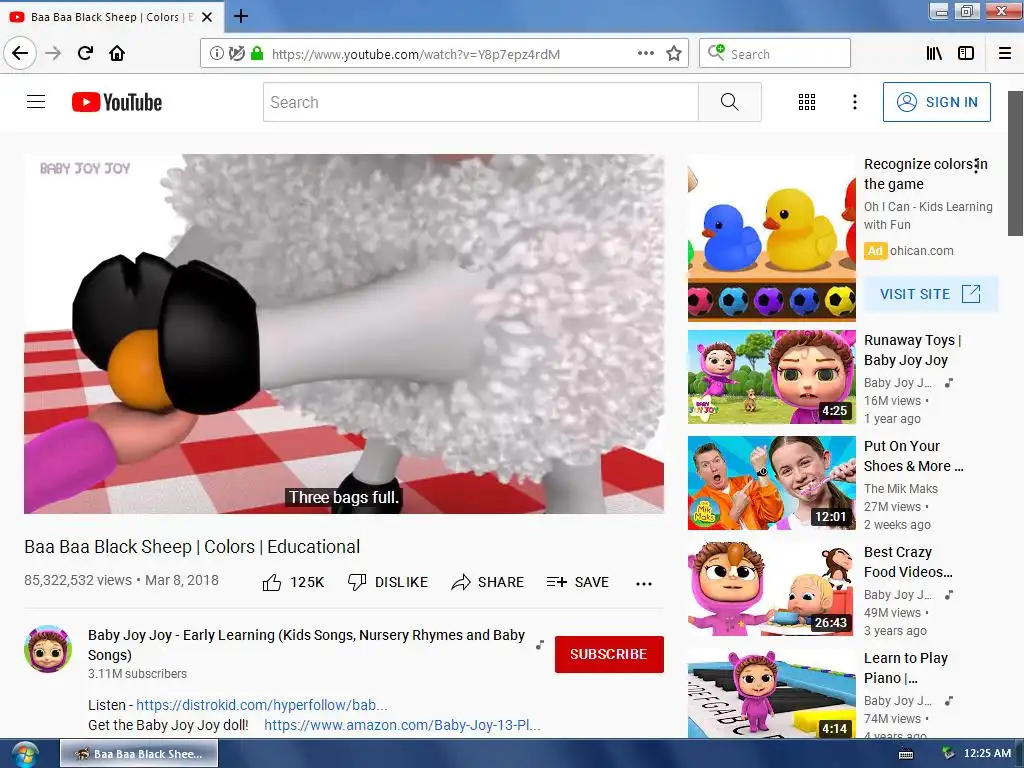Viewport: 1024px width, 768px height.
Task: Close the Baa Baa Black Sheep tab
Action: 207,17
